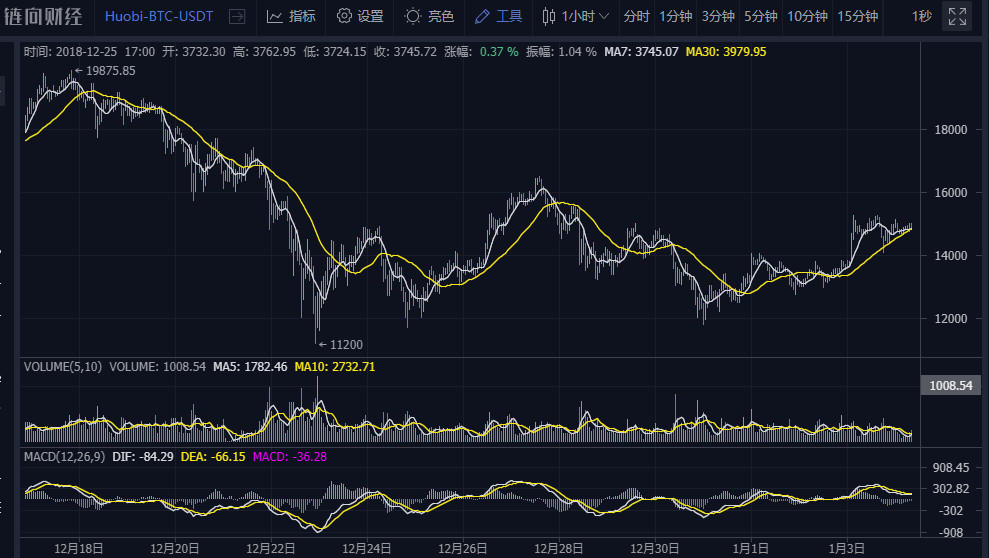Click the 14000 price axis label
Viewport: 989px width, 558px height.
[x=951, y=255]
